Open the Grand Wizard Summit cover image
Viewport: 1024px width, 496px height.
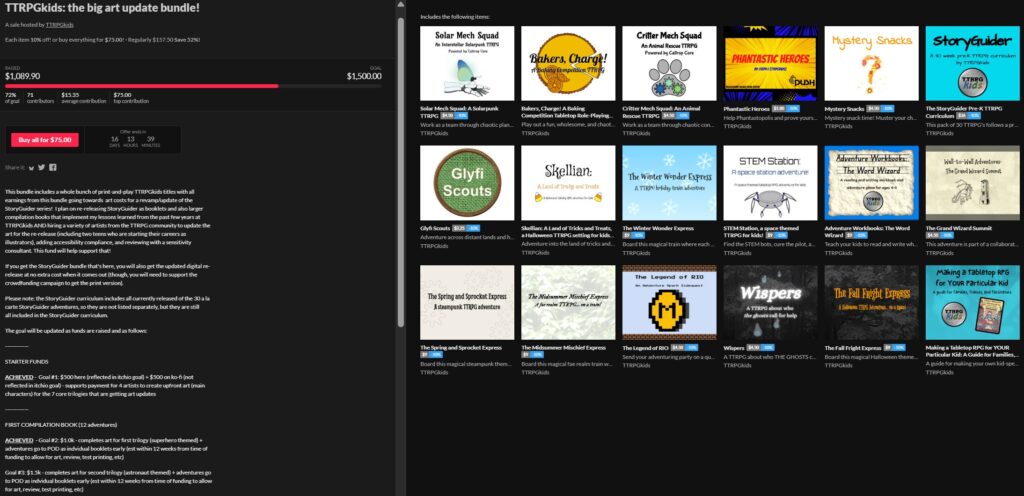tap(972, 183)
